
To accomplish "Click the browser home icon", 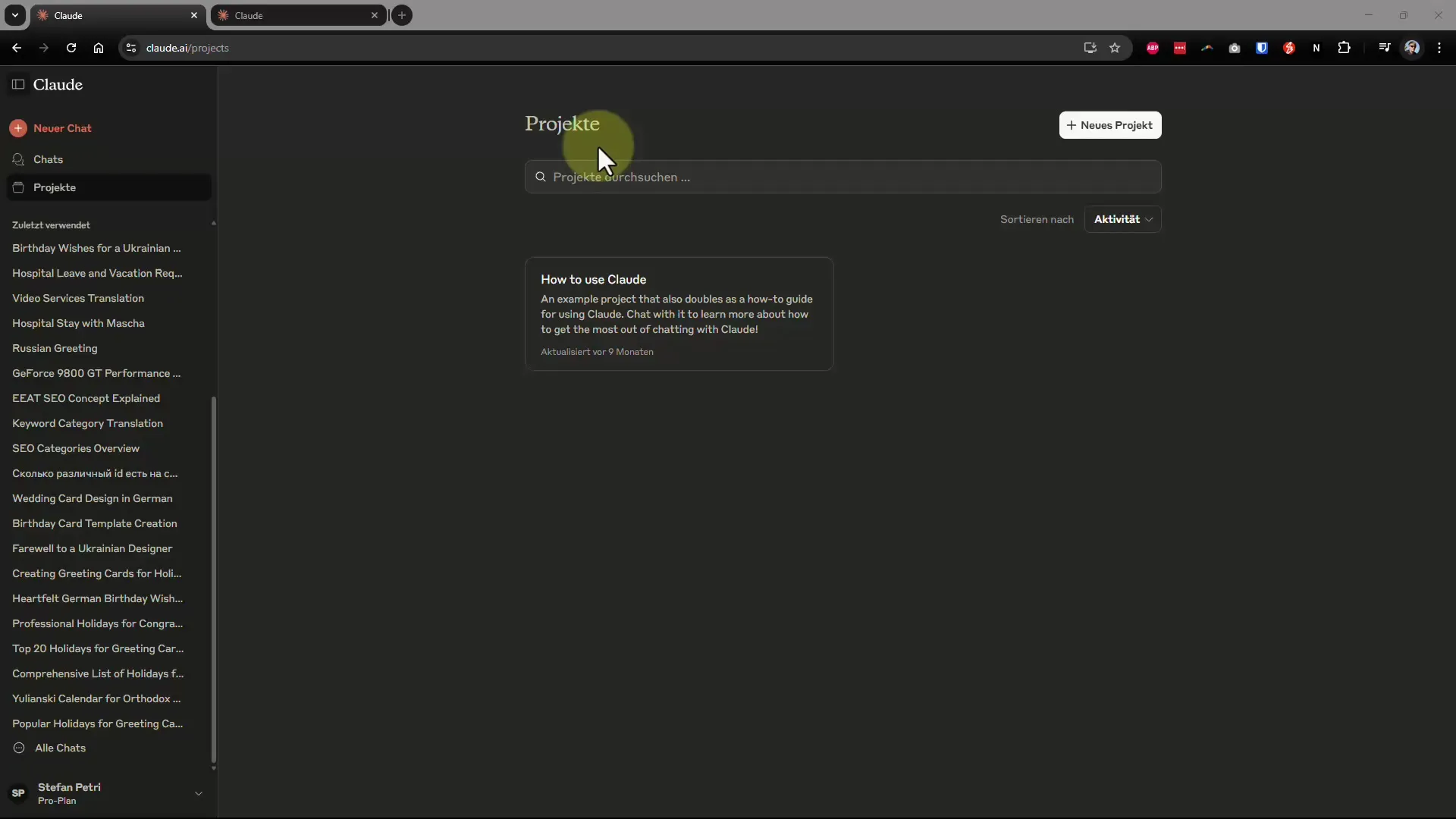I will pos(99,48).
